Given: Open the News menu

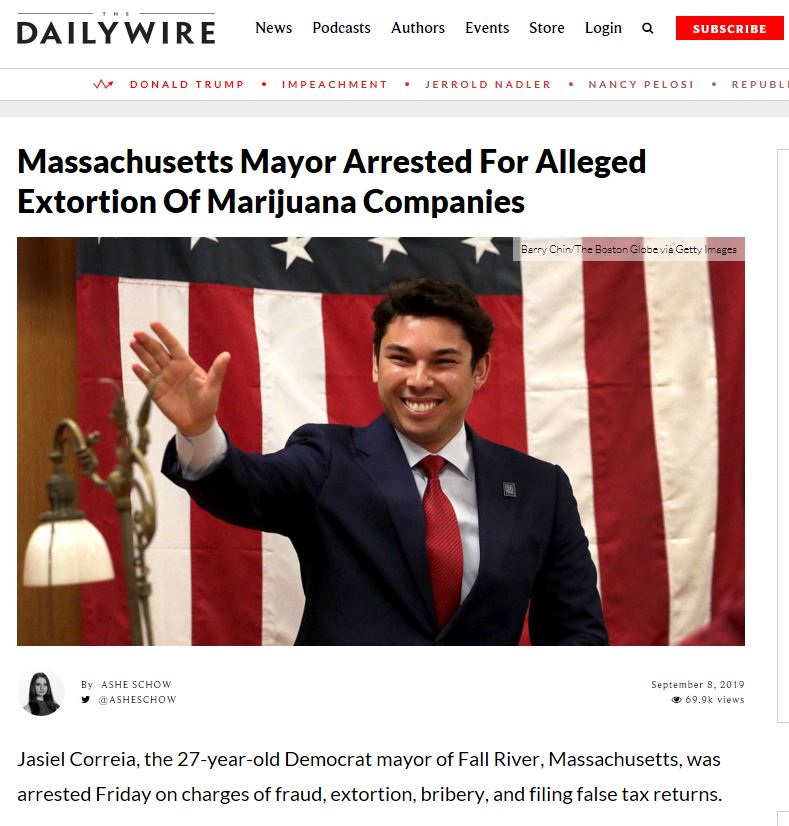Looking at the screenshot, I should point(273,27).
